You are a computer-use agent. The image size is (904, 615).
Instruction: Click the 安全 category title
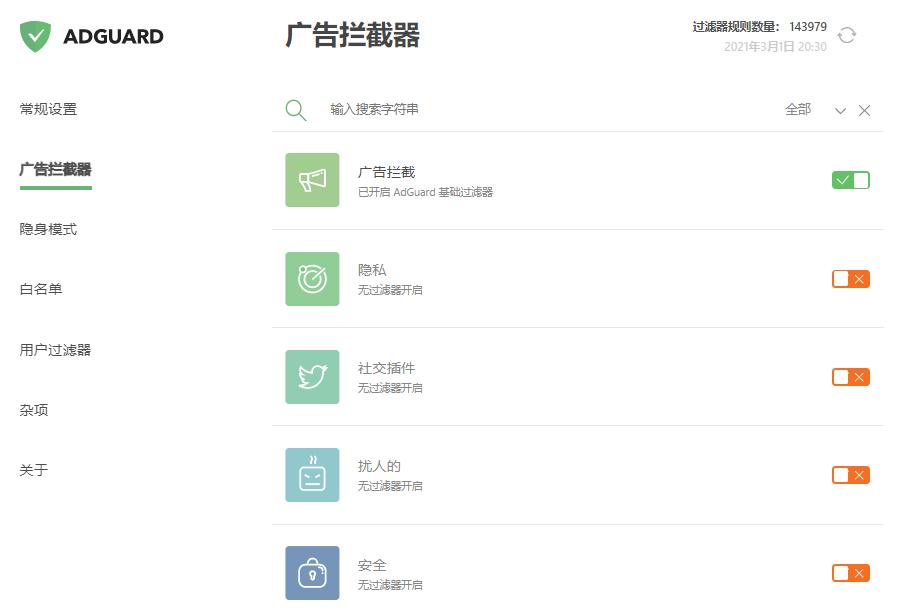[x=372, y=565]
